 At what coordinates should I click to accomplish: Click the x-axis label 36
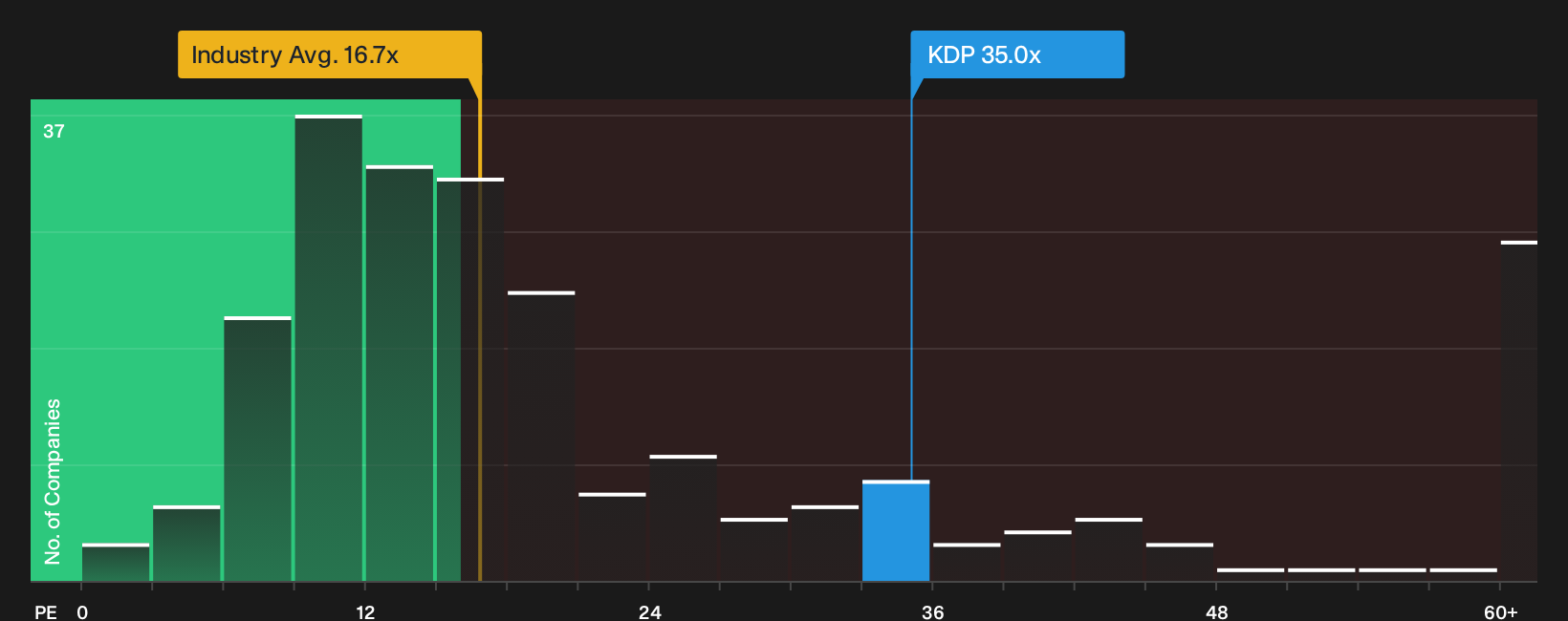click(x=933, y=611)
